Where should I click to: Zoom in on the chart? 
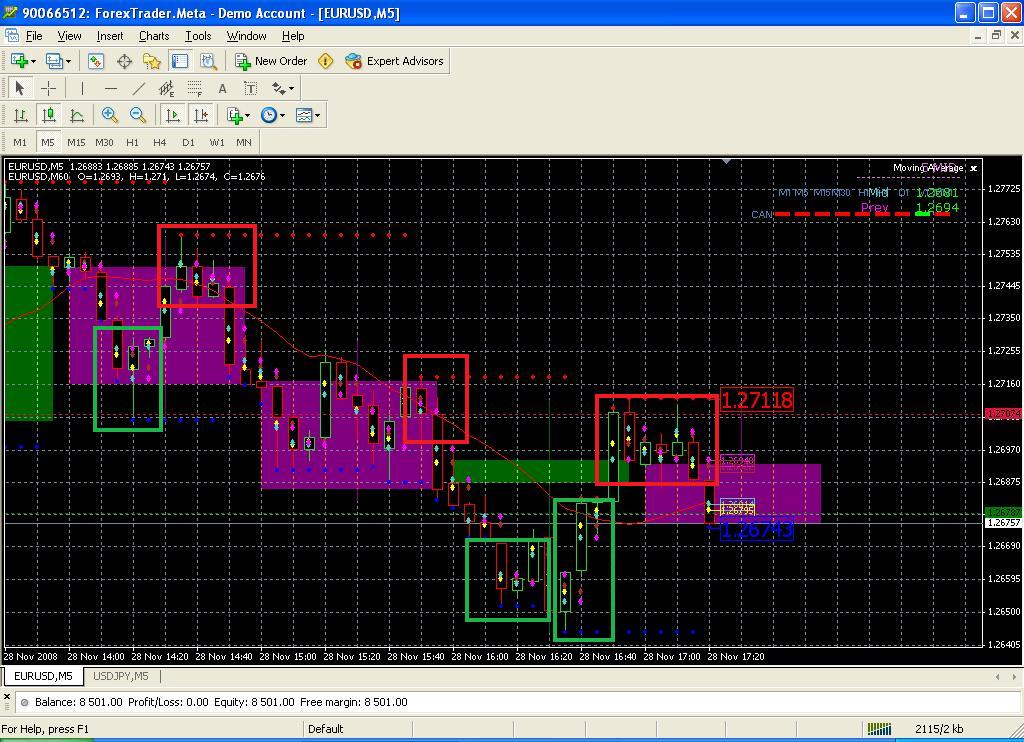110,115
